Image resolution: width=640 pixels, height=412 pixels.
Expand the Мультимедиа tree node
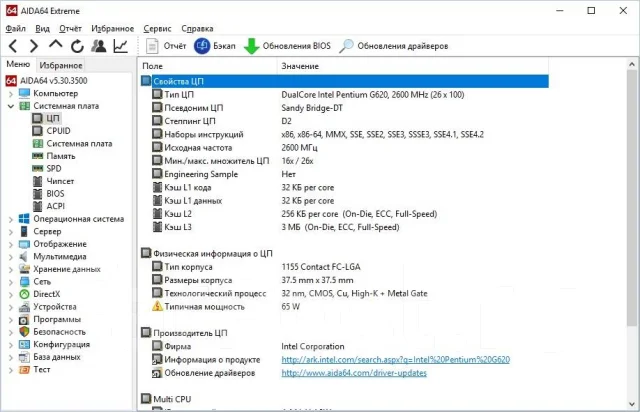pyautogui.click(x=11, y=257)
